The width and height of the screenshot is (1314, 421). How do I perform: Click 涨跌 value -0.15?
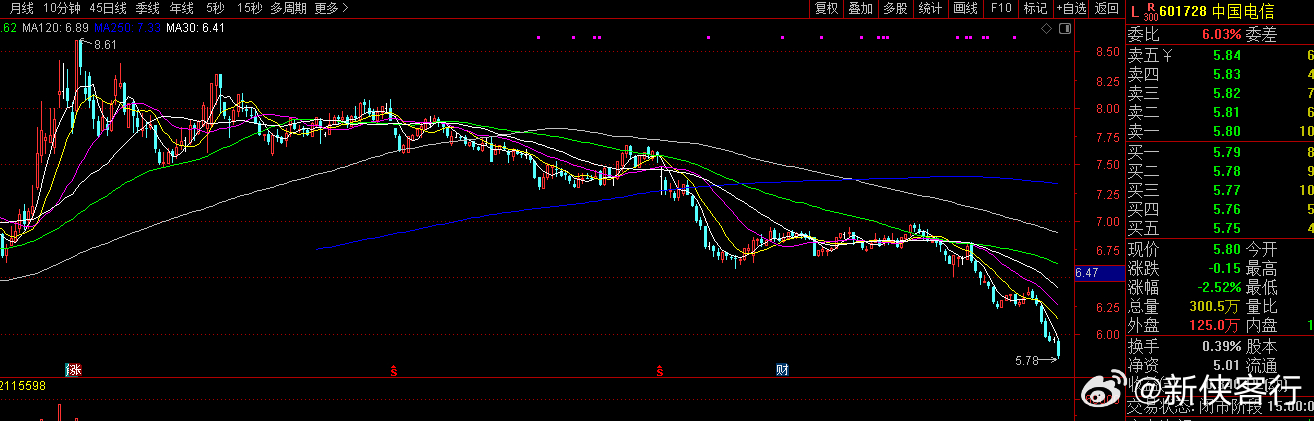(1224, 268)
